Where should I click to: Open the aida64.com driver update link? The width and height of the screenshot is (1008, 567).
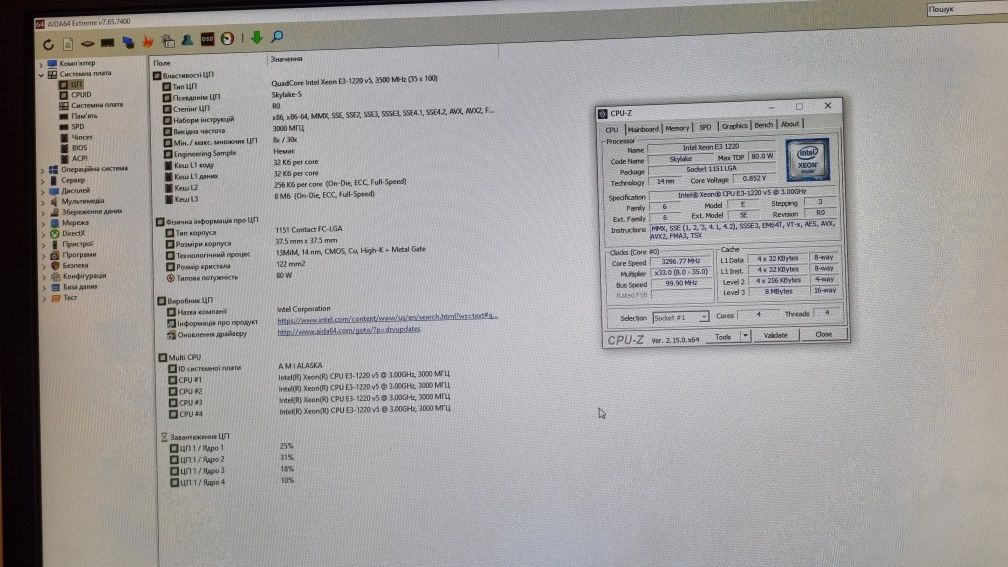pos(348,330)
